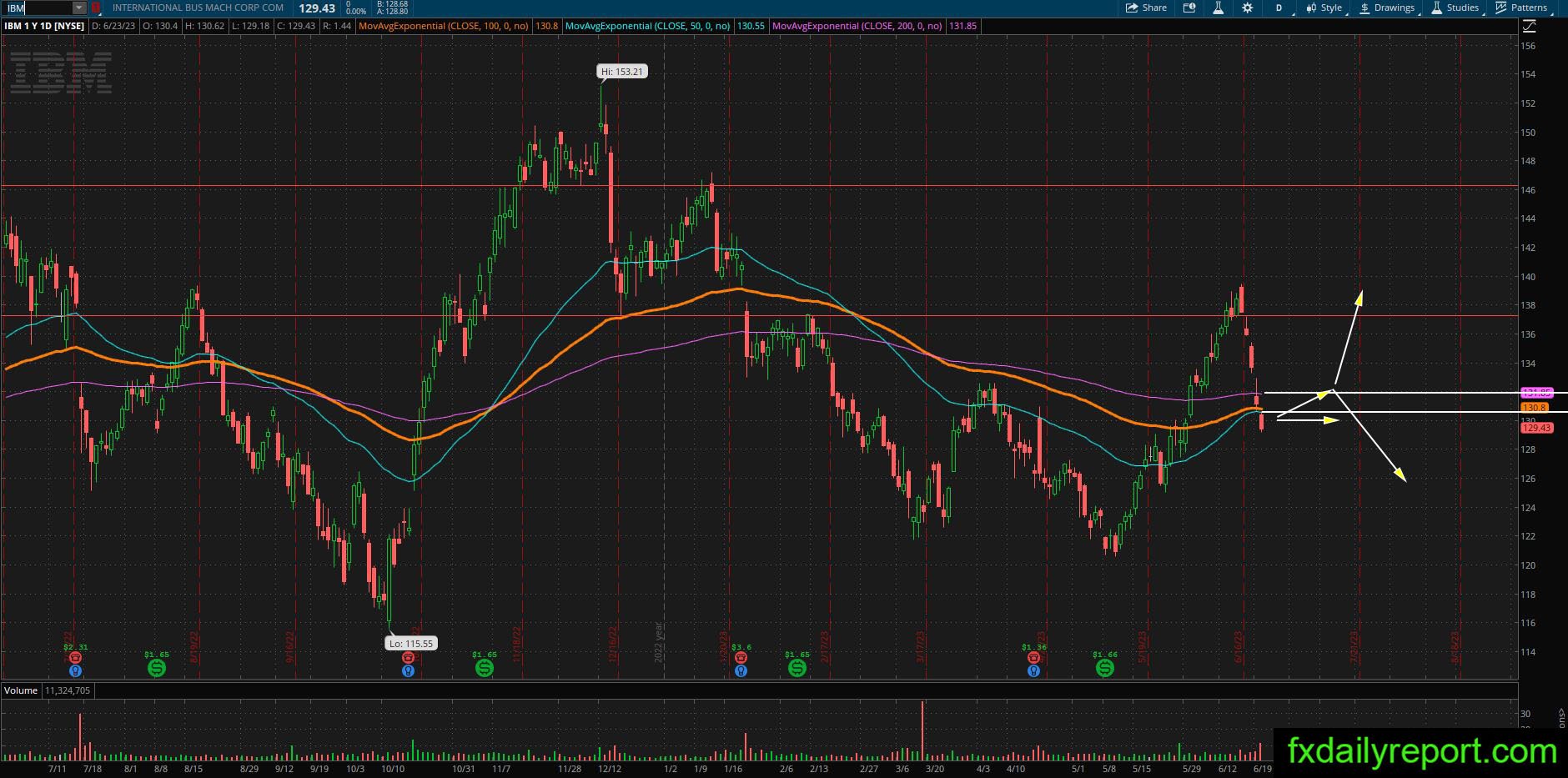This screenshot has width=1568, height=778.
Task: Click the blue lightbulb icon under $1.36 earnings
Action: point(1033,670)
